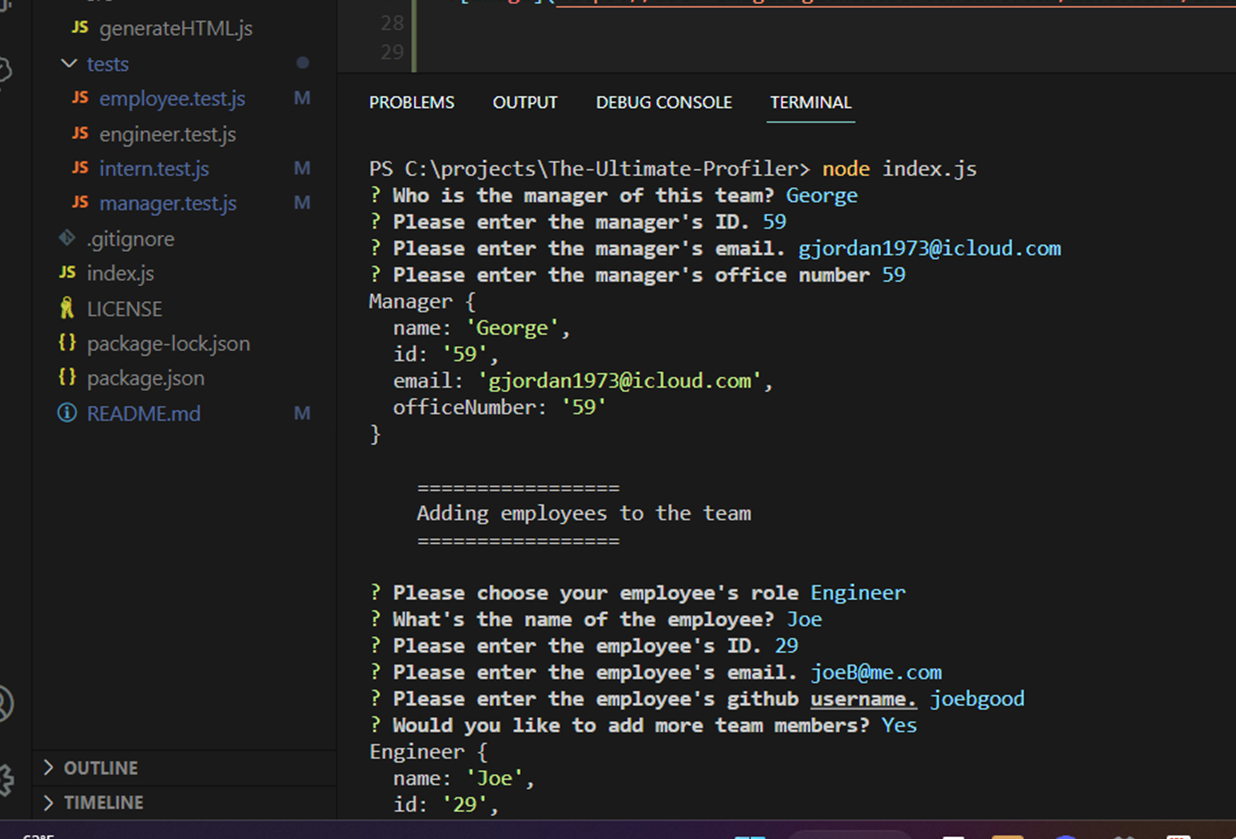The height and width of the screenshot is (839, 1236).
Task: Switch to the OUTPUT tab
Action: click(x=524, y=102)
